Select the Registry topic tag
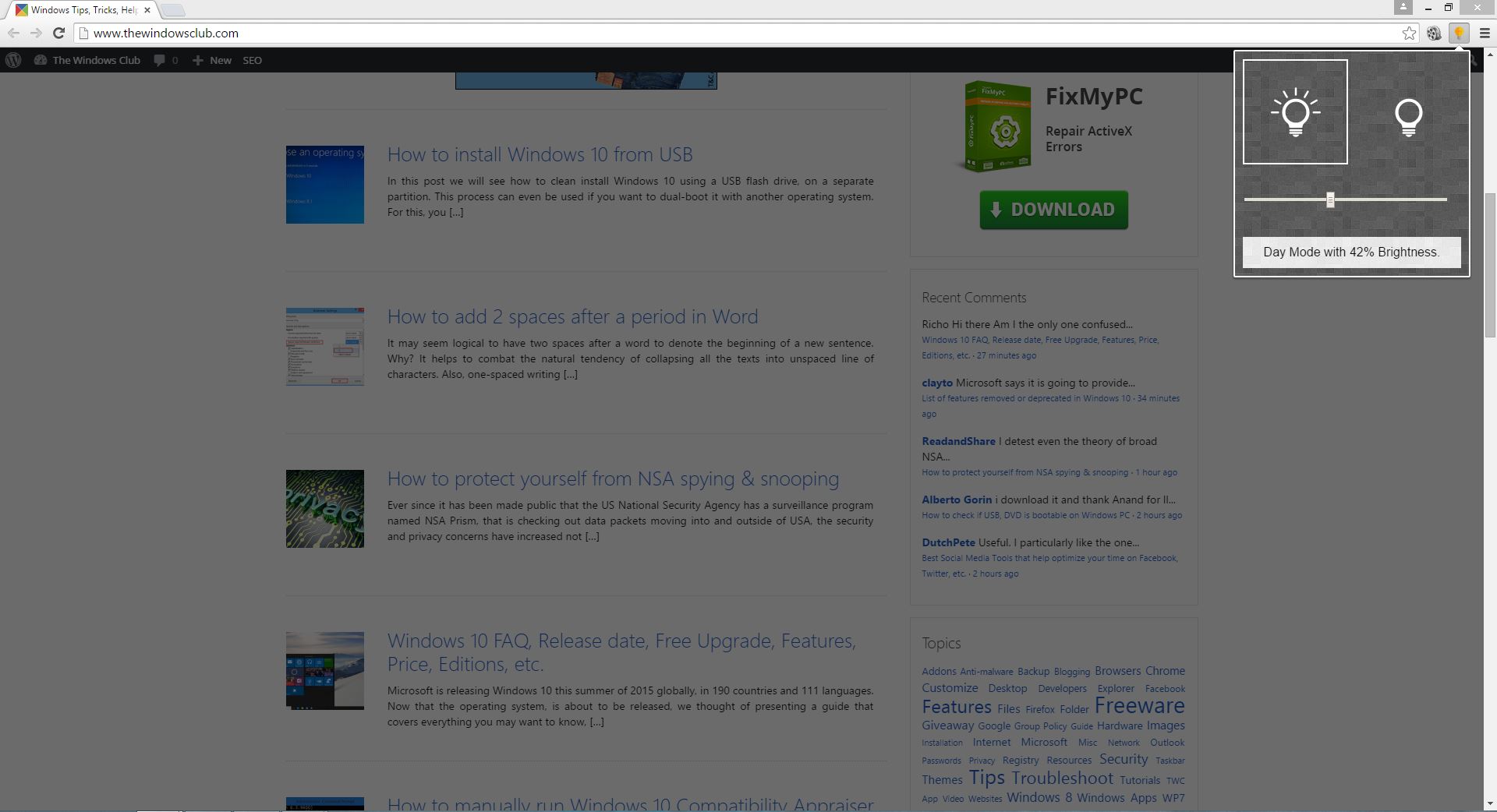The height and width of the screenshot is (812, 1497). 1021,761
